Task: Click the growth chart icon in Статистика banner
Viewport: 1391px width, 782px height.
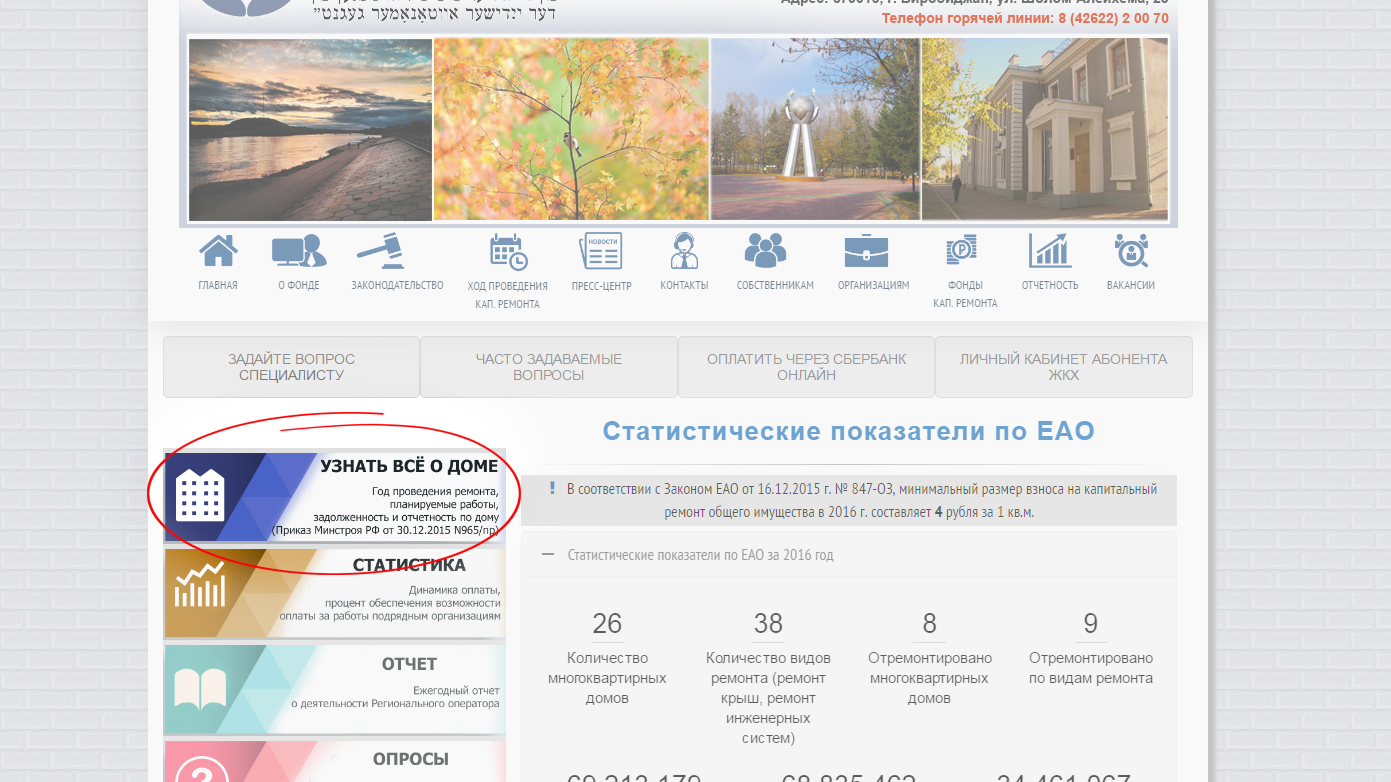Action: click(x=200, y=585)
